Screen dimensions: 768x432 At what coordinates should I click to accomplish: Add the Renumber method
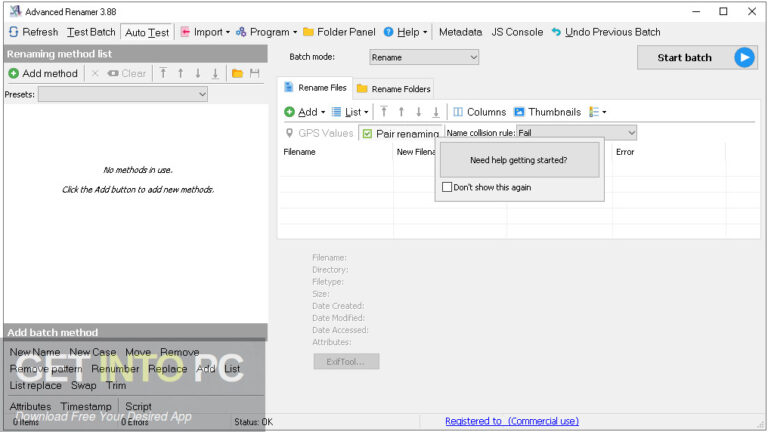pos(115,369)
